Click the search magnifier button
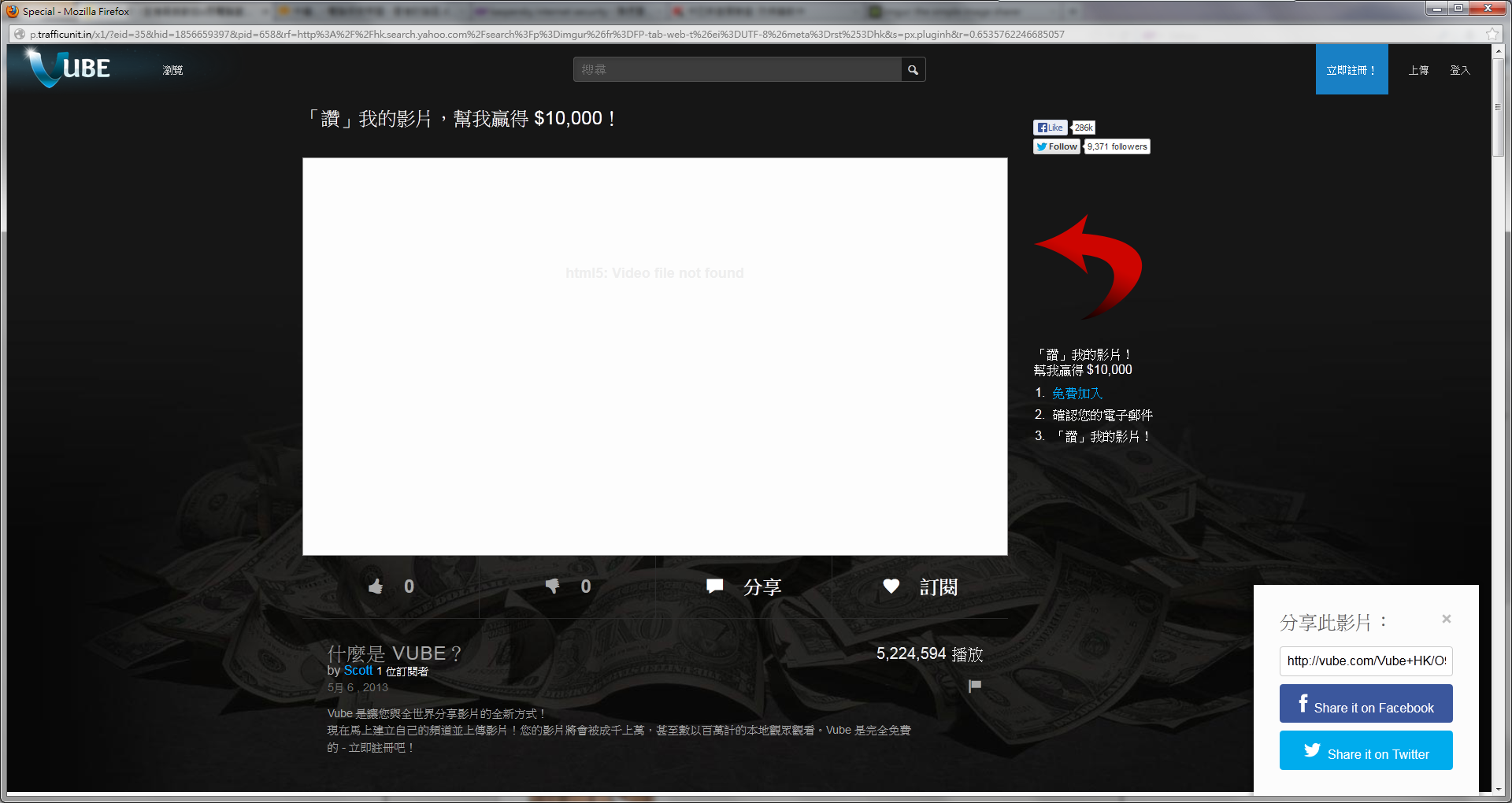Screen dimensions: 1512x803 click(x=913, y=70)
